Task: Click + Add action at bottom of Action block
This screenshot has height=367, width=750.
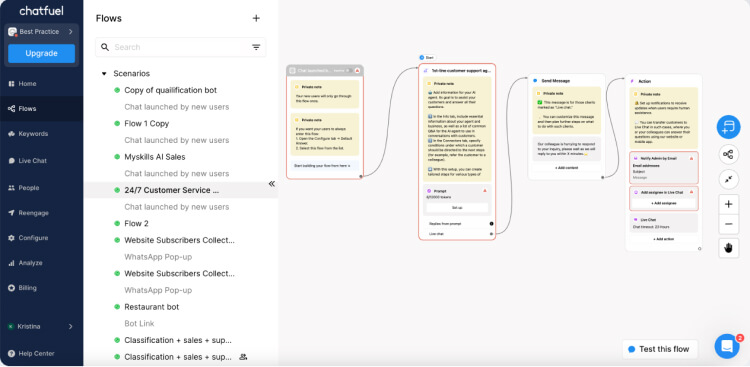Action: click(663, 239)
